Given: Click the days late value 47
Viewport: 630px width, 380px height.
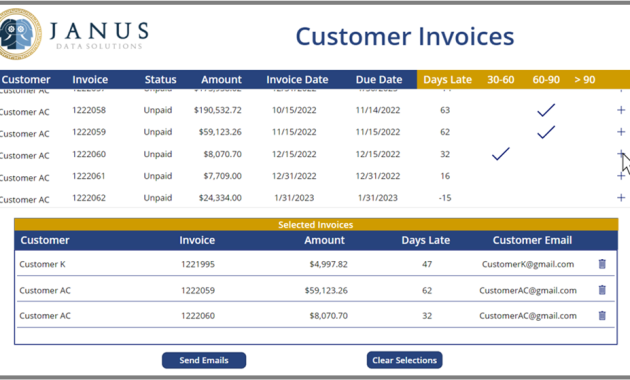Looking at the screenshot, I should (x=427, y=264).
